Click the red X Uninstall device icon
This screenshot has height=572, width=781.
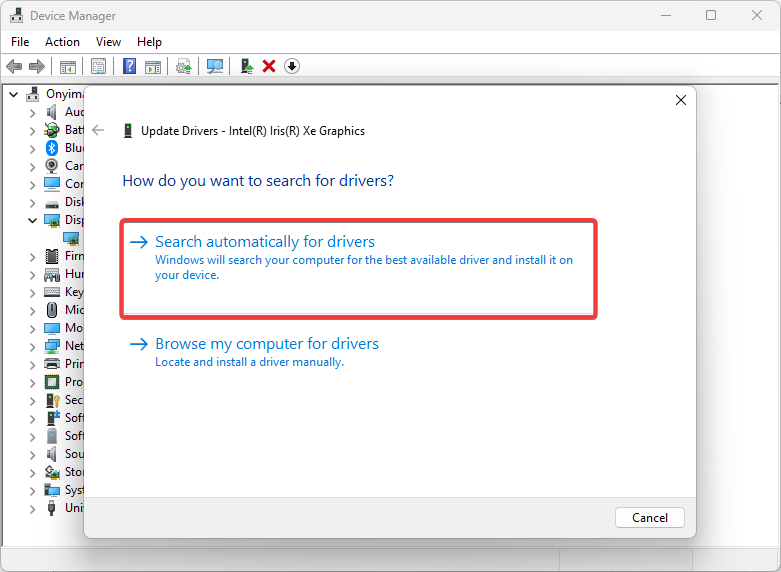click(269, 66)
